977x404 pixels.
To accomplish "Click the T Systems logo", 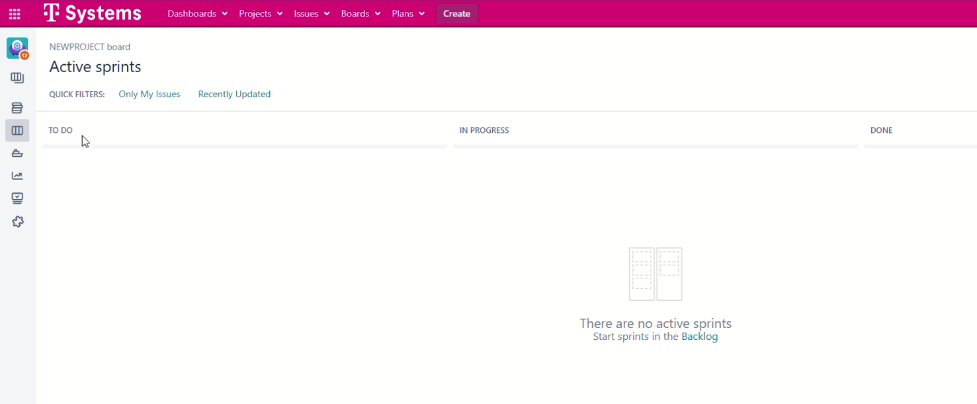I will [x=92, y=13].
